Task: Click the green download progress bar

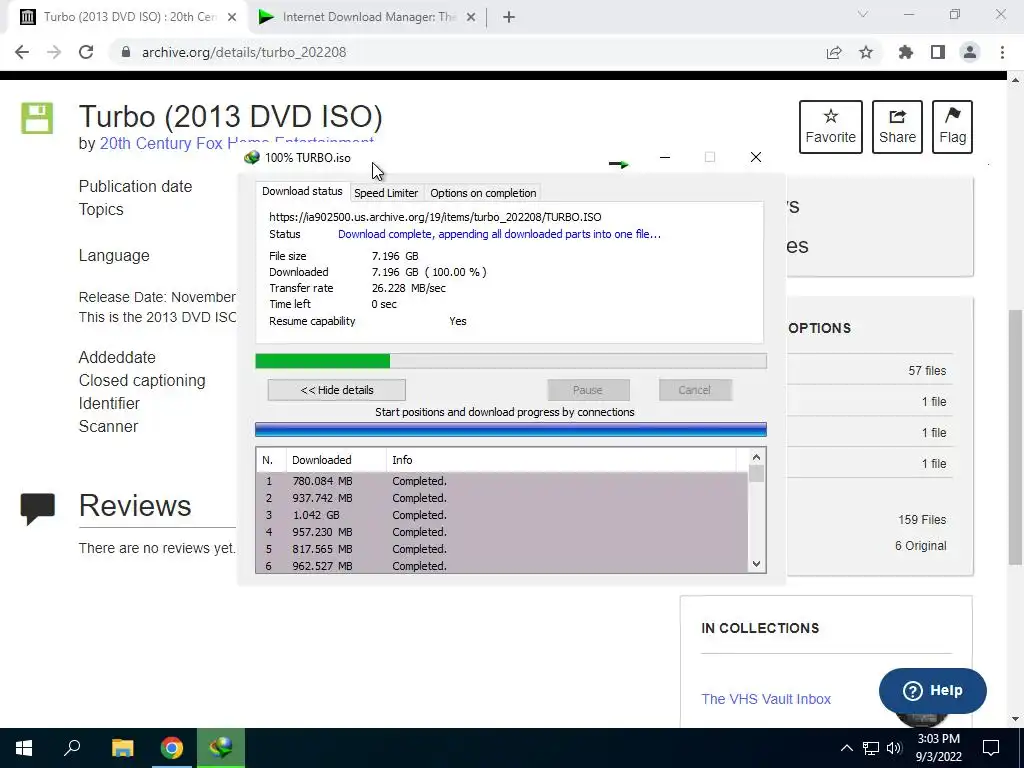Action: point(511,361)
